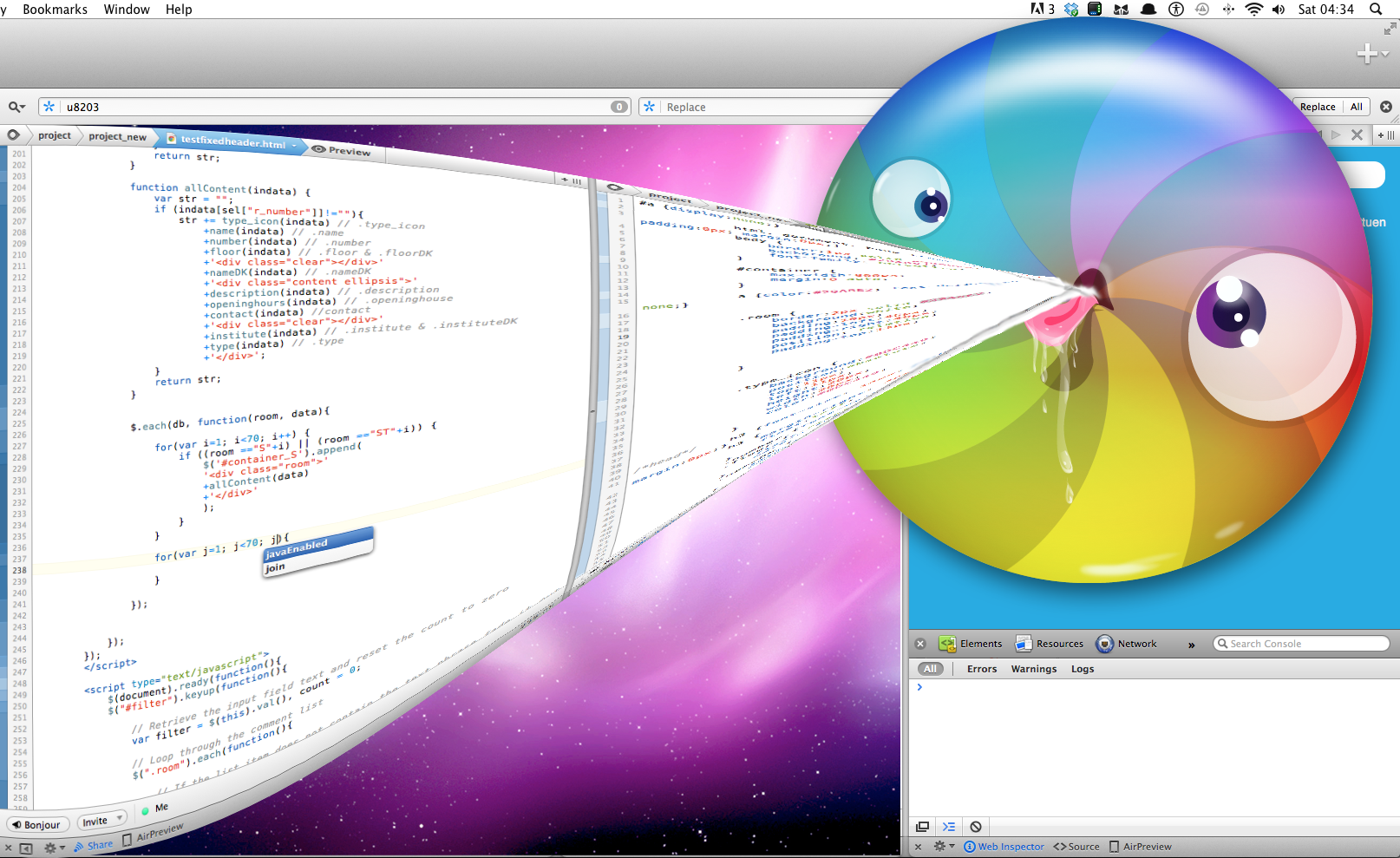Open Spotlight search in menu bar
The width and height of the screenshot is (1400, 858).
(1376, 10)
